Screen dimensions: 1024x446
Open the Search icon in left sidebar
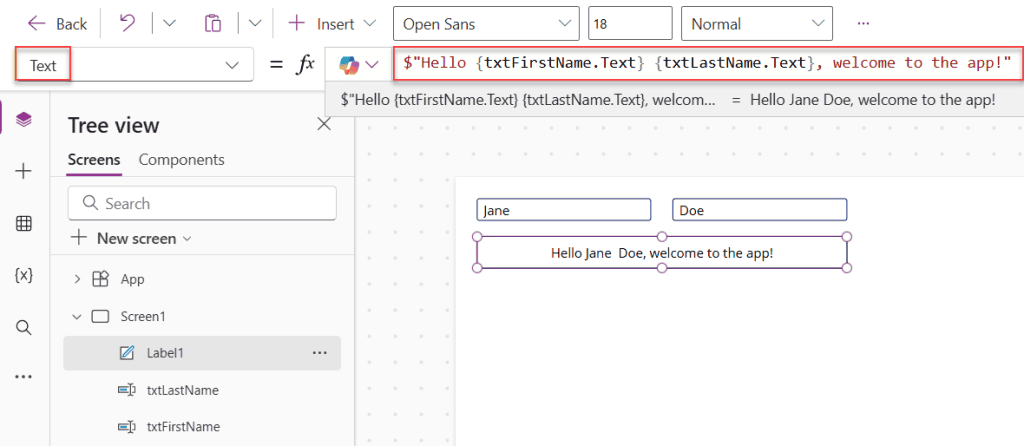point(24,327)
